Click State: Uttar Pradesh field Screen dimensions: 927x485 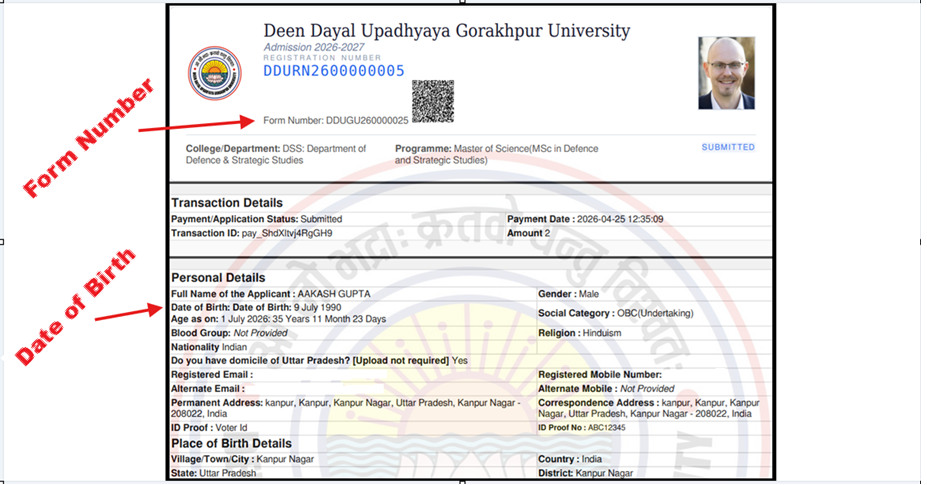[x=213, y=473]
